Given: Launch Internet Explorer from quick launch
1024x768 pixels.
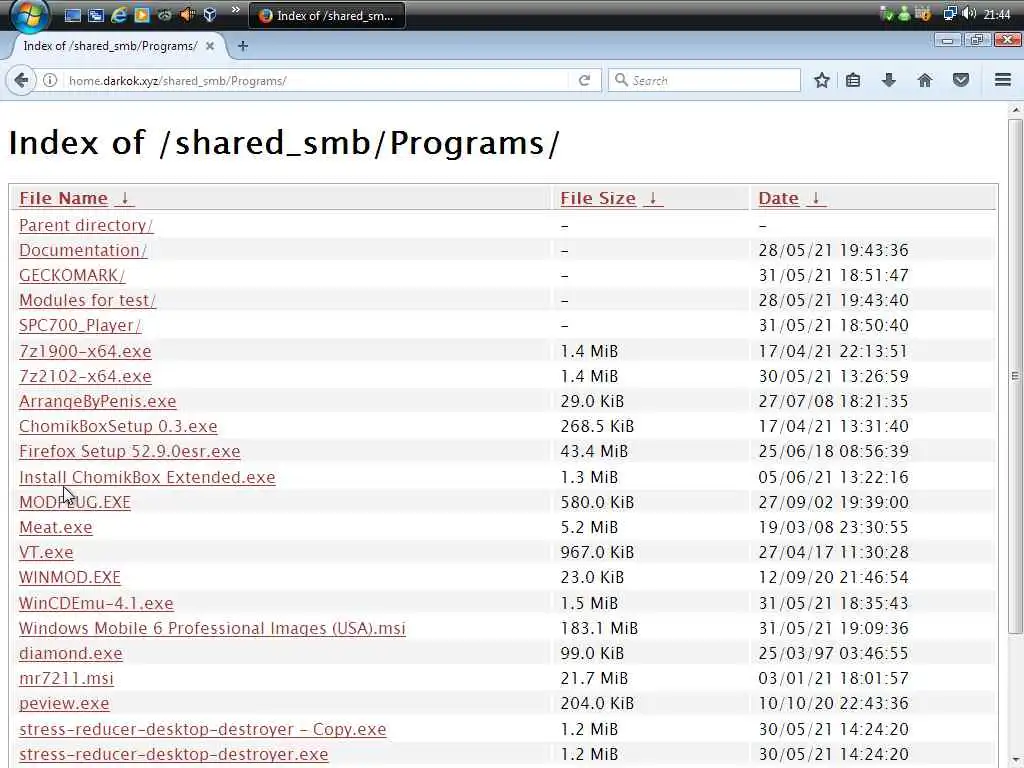Looking at the screenshot, I should click(x=119, y=15).
